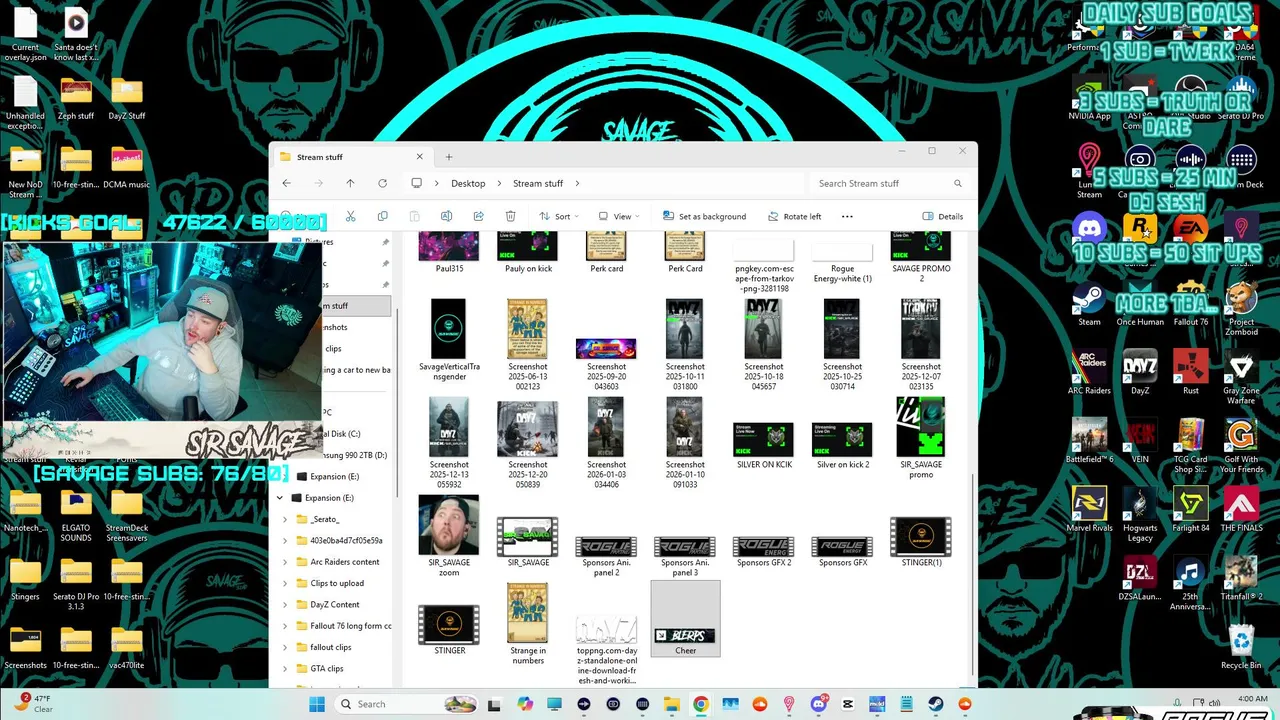
Task: Click Rotate left
Action: click(x=794, y=216)
